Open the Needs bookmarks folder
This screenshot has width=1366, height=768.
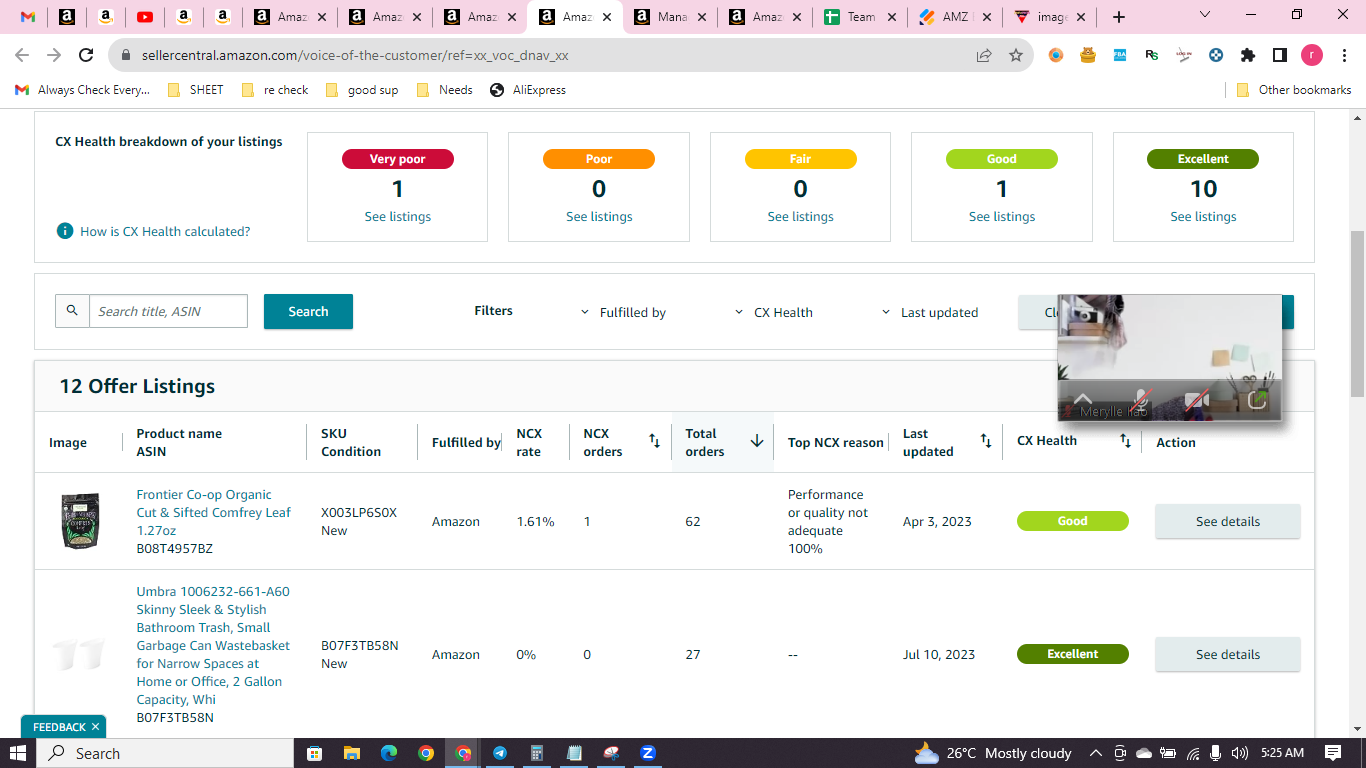[445, 90]
